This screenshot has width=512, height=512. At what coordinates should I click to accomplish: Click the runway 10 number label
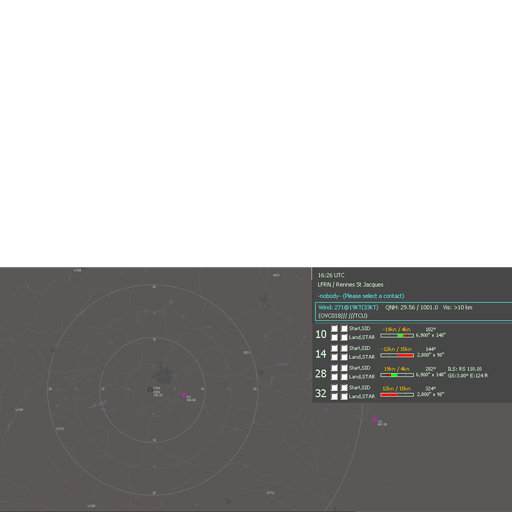[321, 334]
